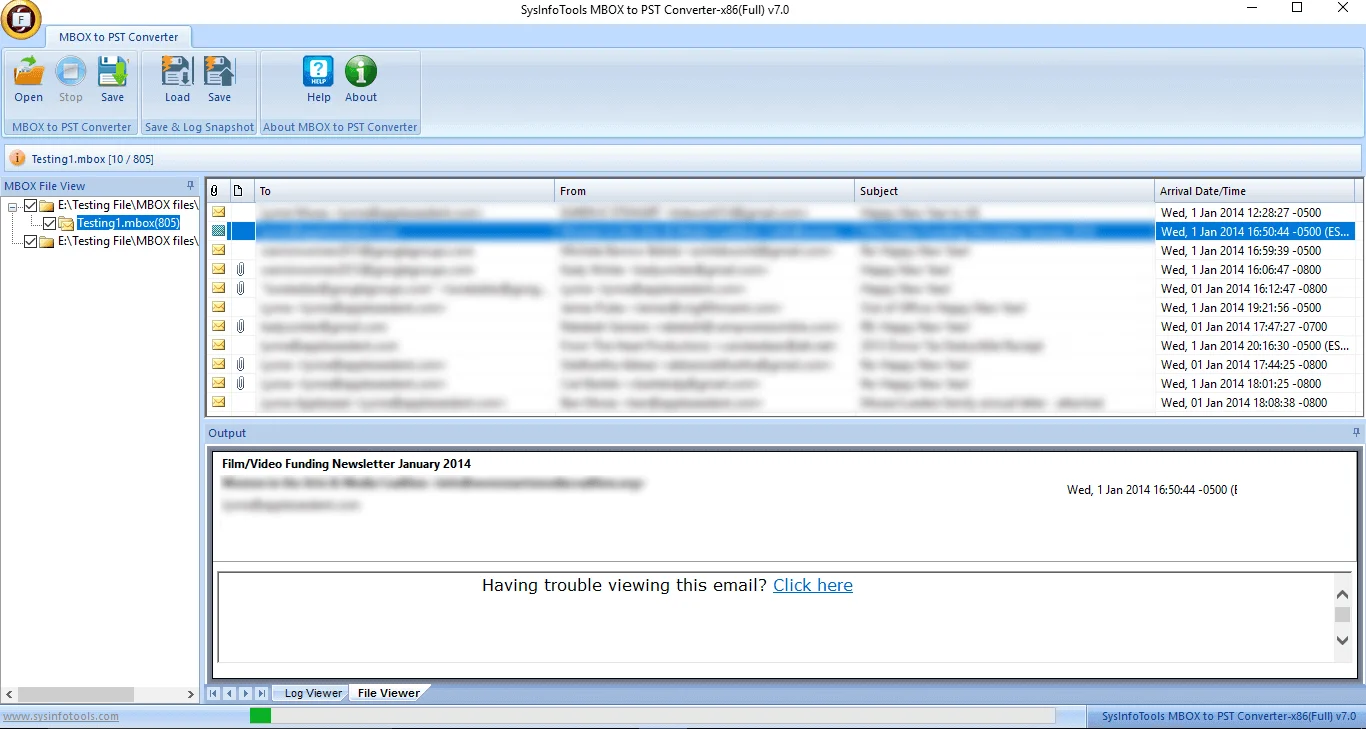Visit the www.sysinfotools.com link
The height and width of the screenshot is (729, 1366).
click(x=60, y=716)
